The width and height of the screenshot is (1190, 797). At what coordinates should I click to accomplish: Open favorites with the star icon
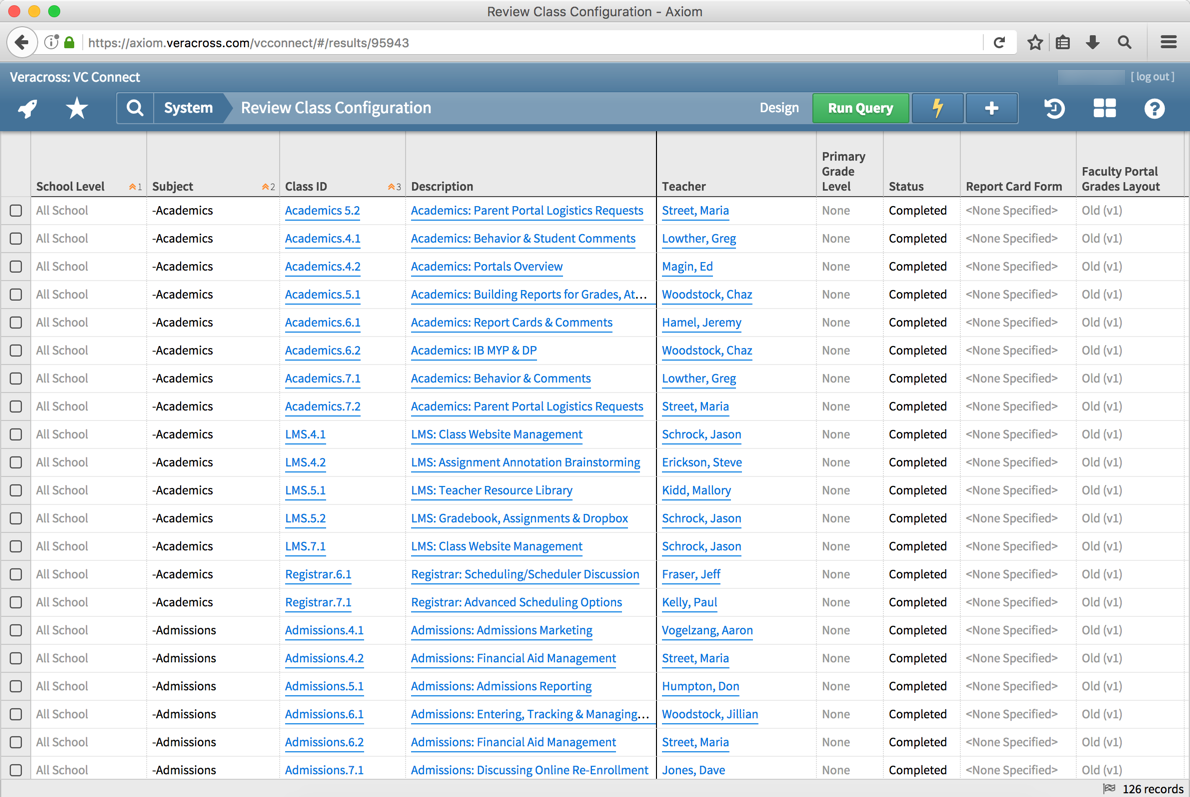(77, 108)
